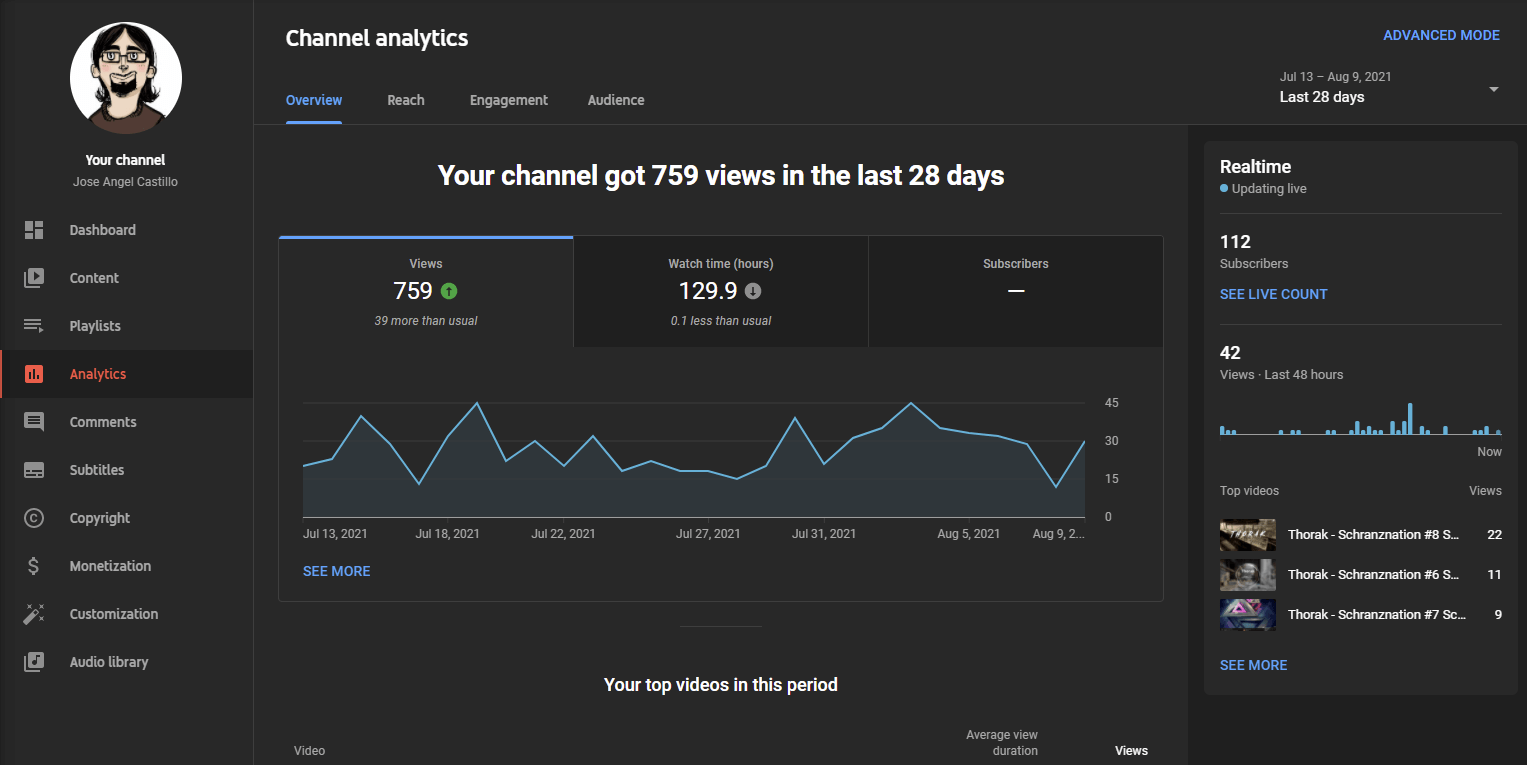Viewport: 1527px width, 765px height.
Task: Click SEE MORE under the views chart
Action: [337, 571]
